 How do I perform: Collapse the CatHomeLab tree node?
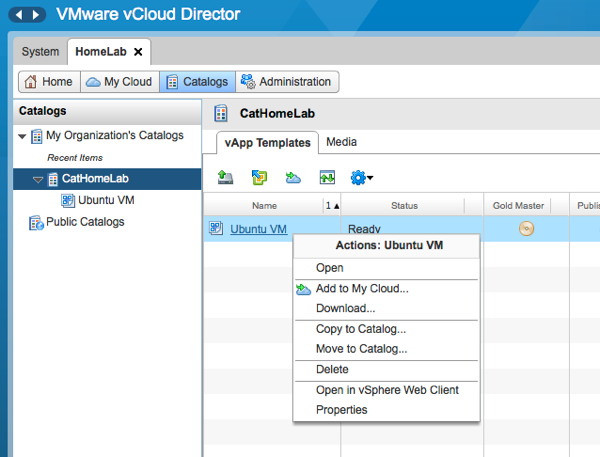tap(38, 179)
